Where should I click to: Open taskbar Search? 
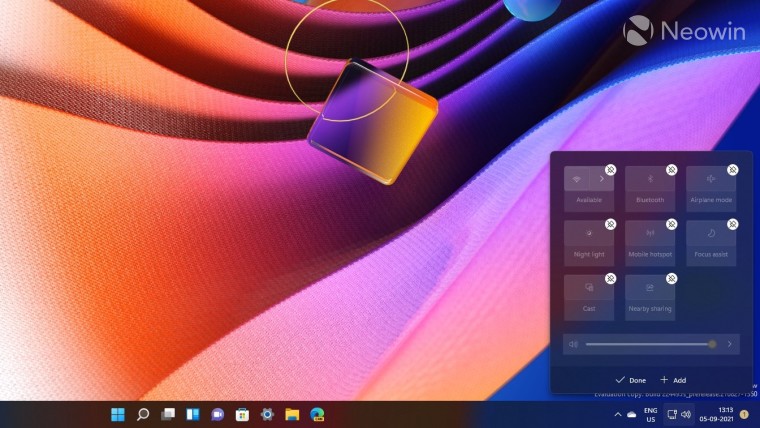[x=142, y=414]
